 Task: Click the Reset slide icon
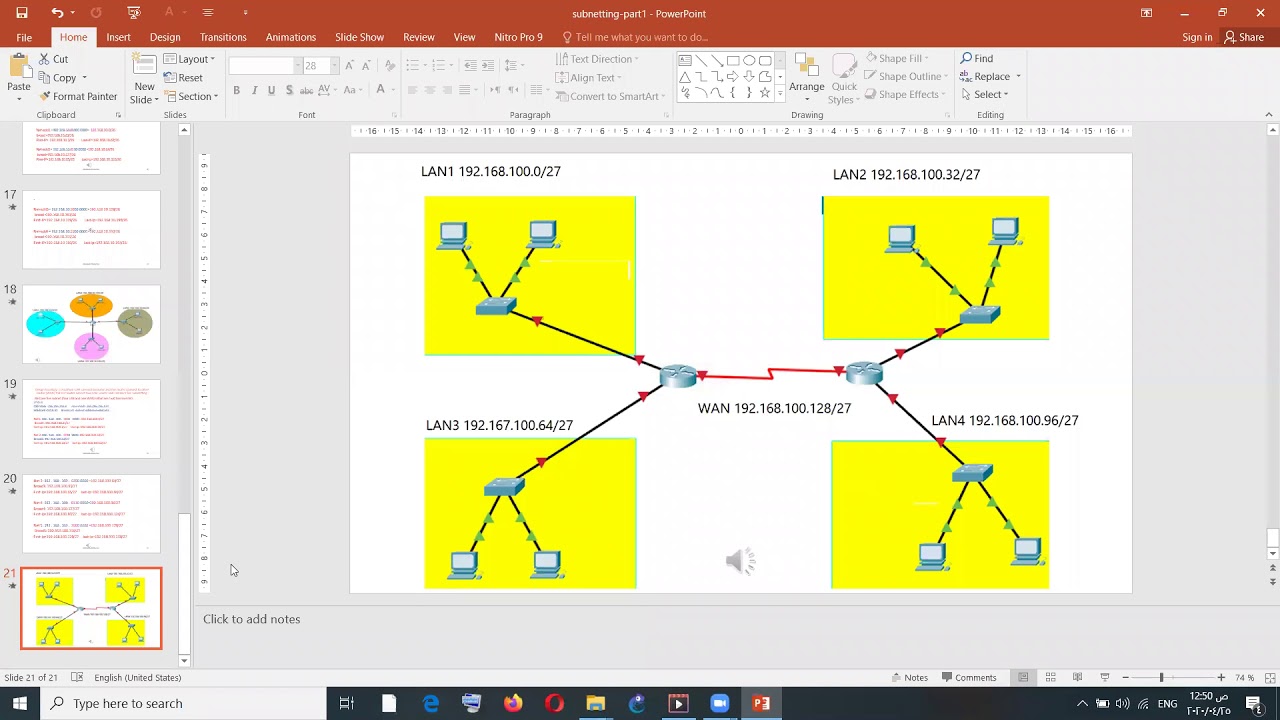(170, 78)
